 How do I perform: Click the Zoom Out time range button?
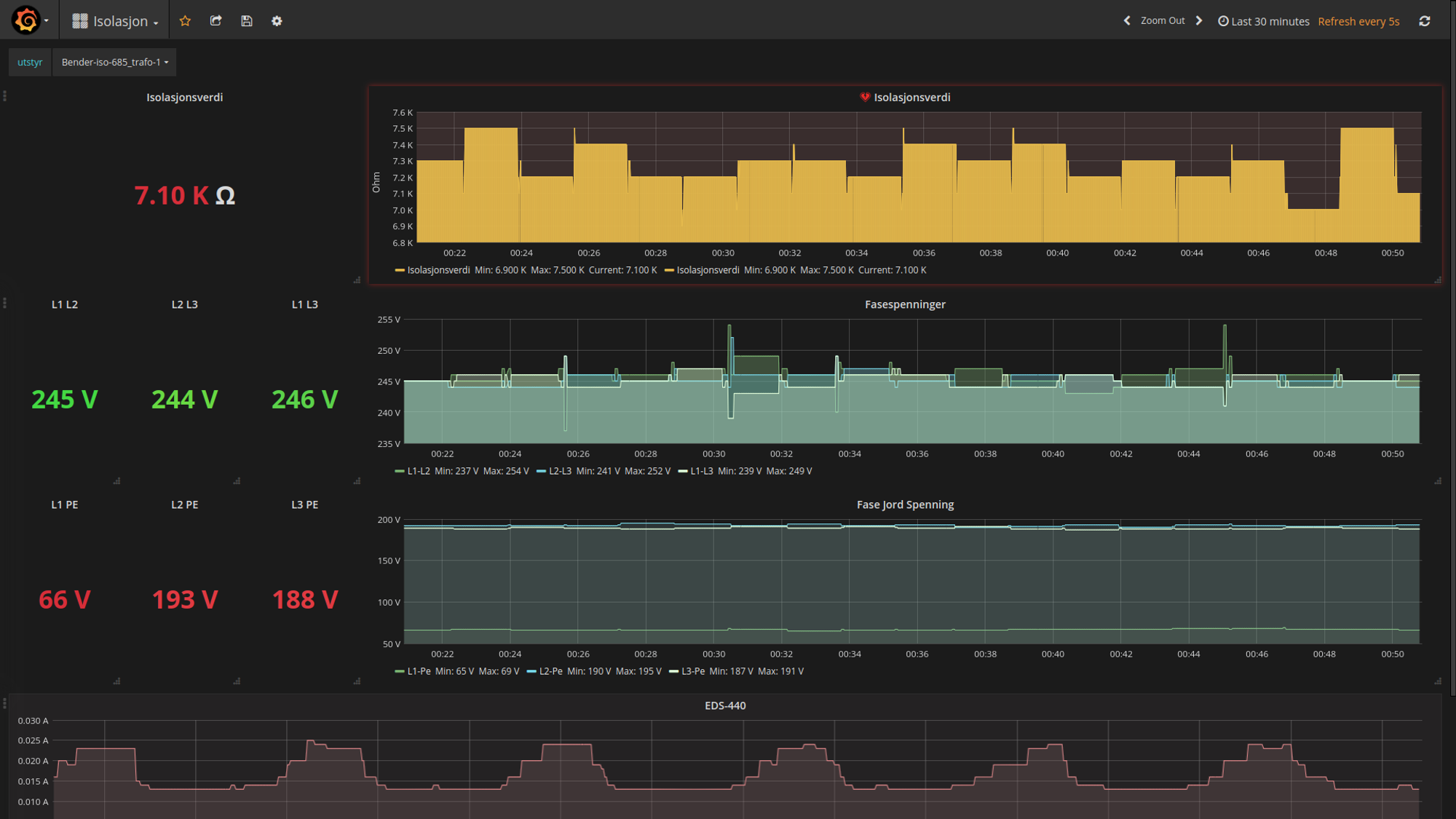click(x=1163, y=21)
